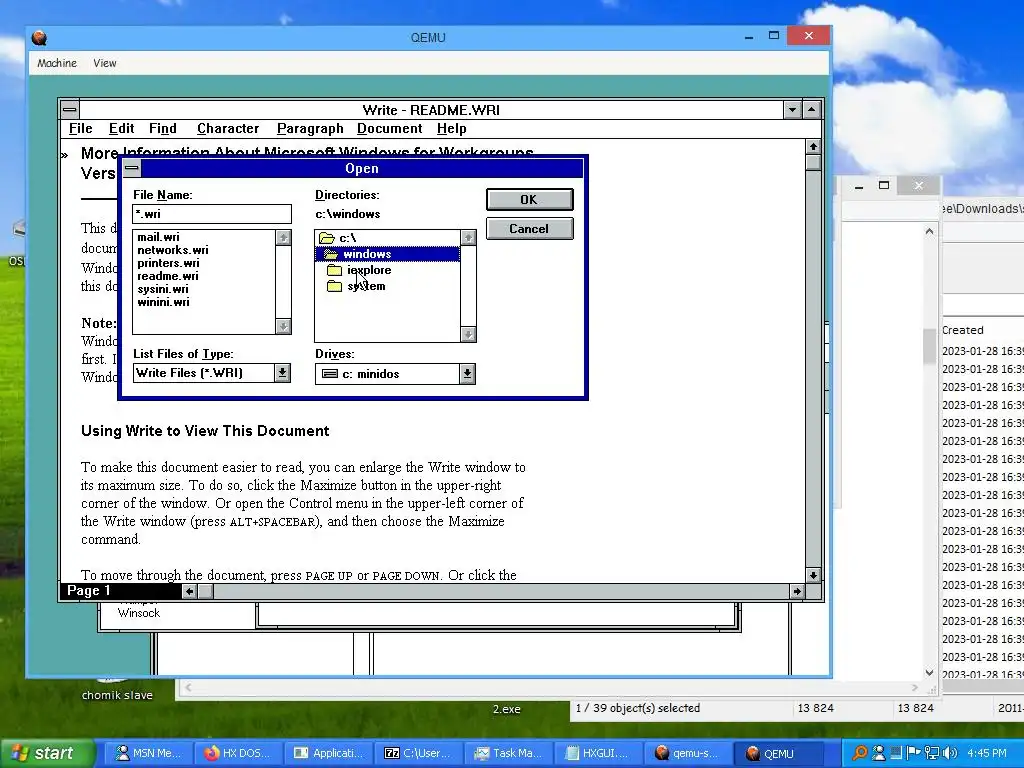
Task: Click the Write vertical scrollbar thumb
Action: click(x=813, y=162)
